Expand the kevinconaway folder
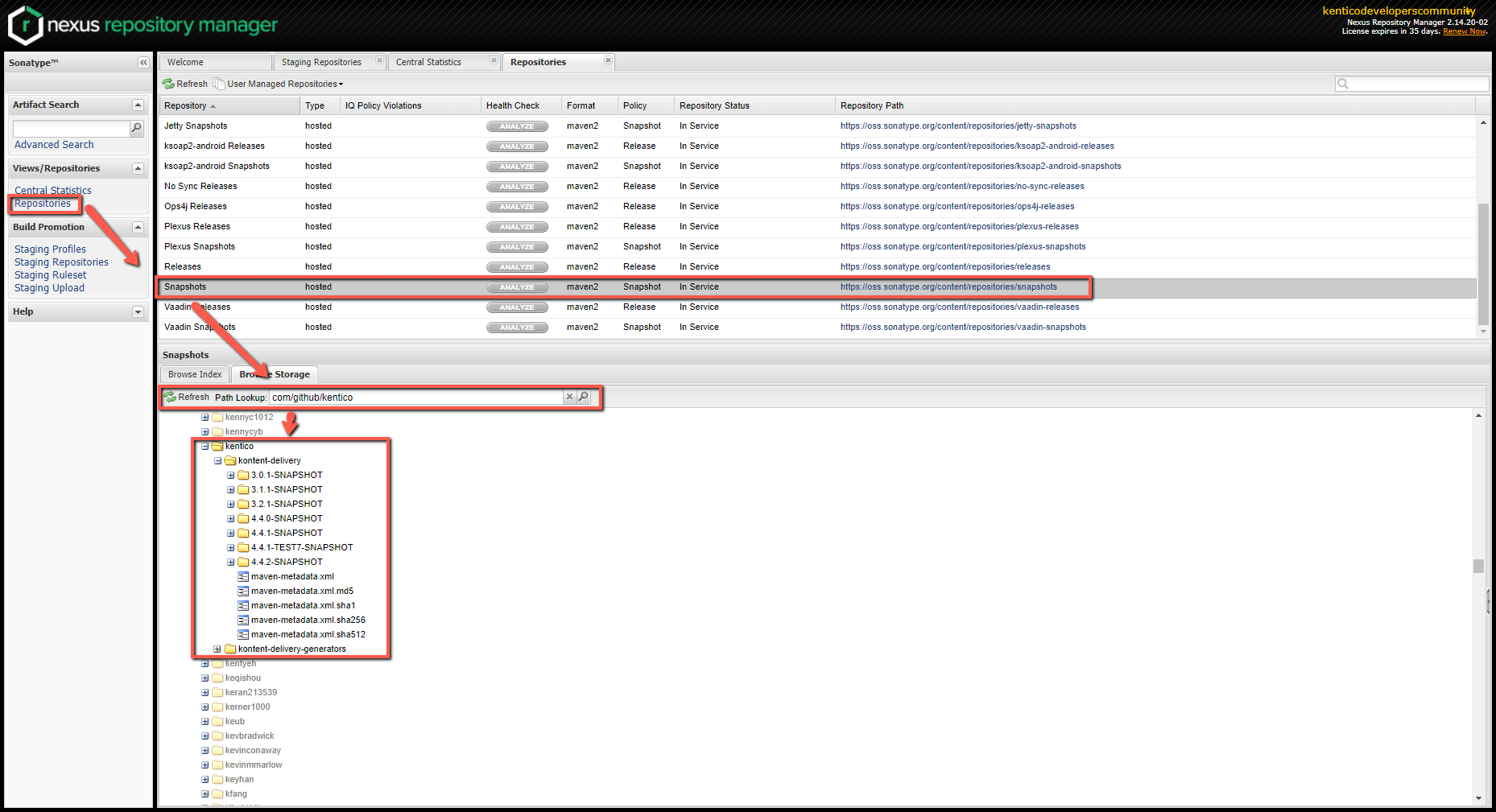The width and height of the screenshot is (1496, 812). 205,750
